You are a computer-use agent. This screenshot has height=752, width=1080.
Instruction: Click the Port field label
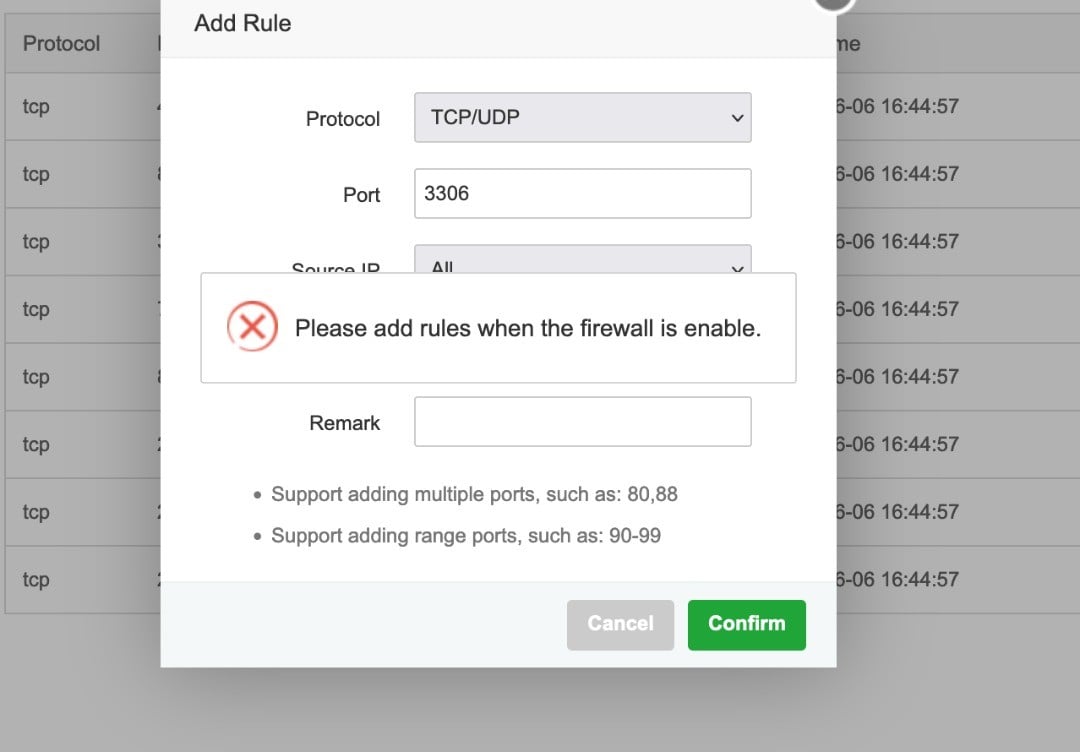click(x=361, y=195)
